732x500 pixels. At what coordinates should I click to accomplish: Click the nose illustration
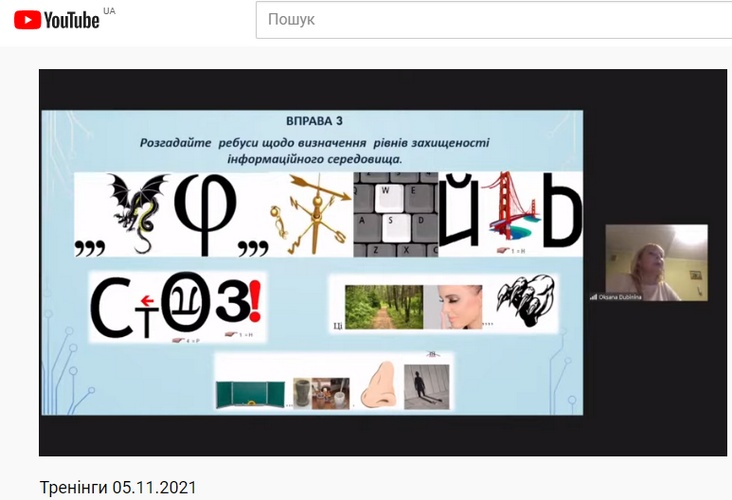(x=378, y=384)
